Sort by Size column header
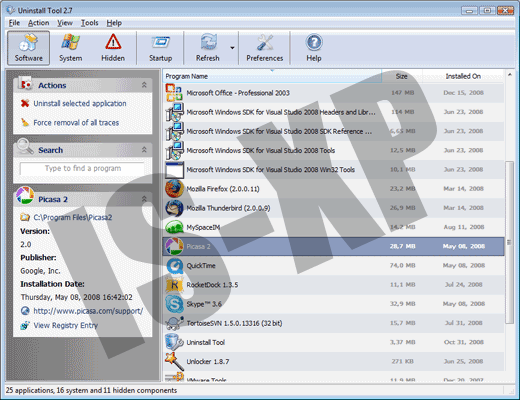The height and width of the screenshot is (400, 520). 402,76
